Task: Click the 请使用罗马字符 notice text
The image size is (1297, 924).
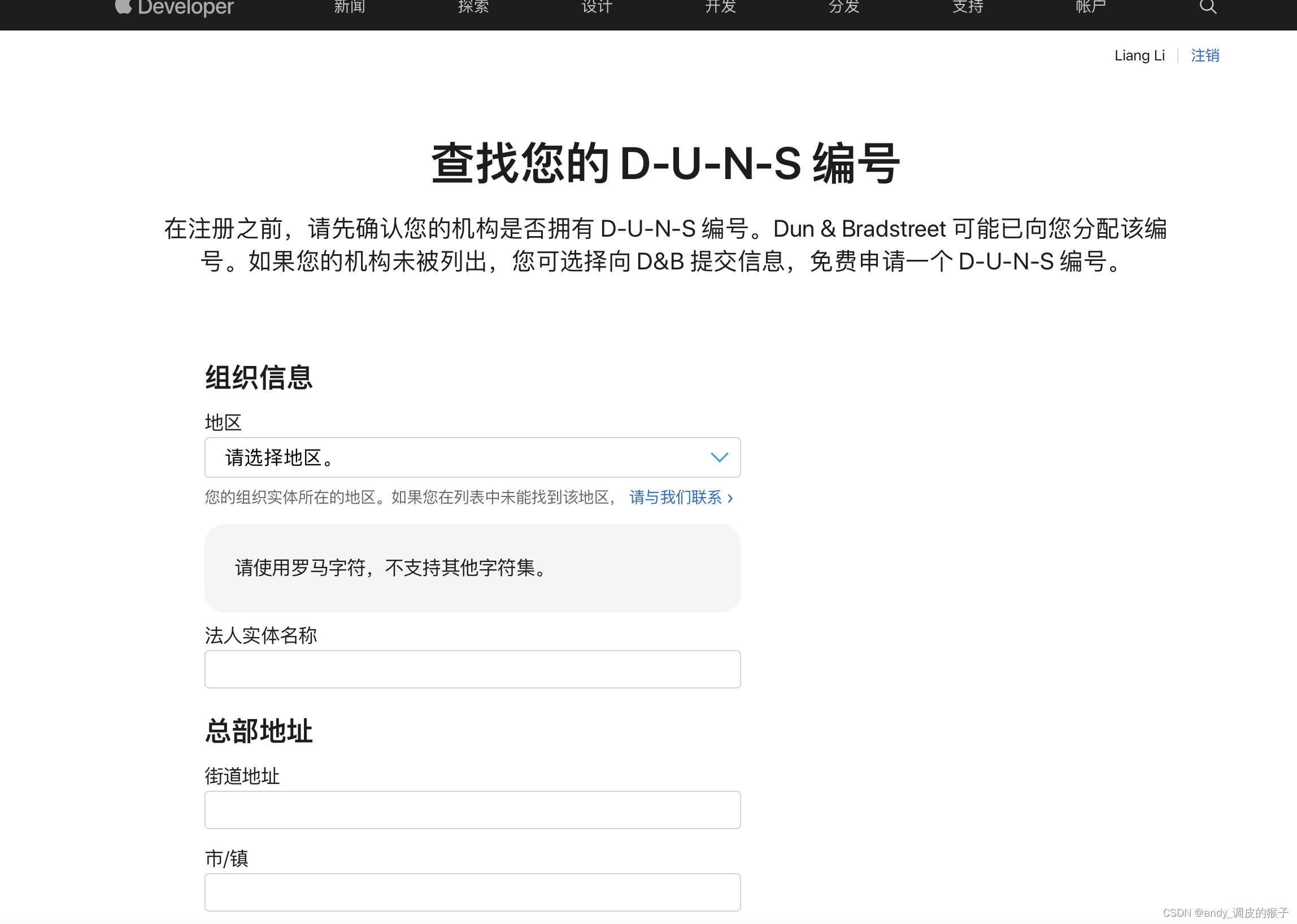Action: tap(390, 567)
